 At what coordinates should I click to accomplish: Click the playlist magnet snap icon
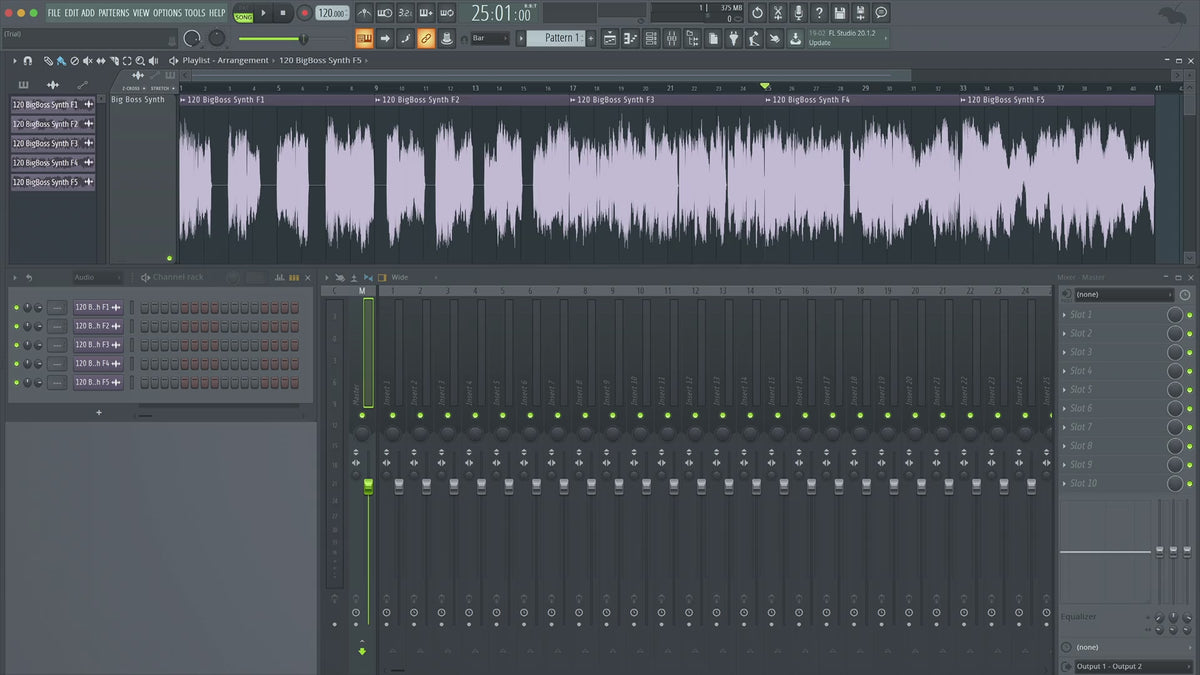tap(27, 61)
